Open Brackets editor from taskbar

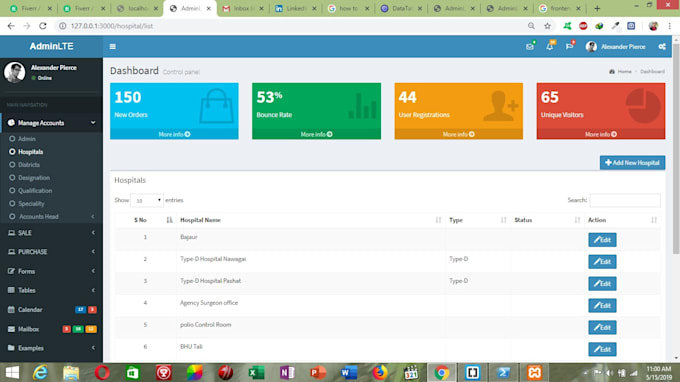click(x=472, y=372)
